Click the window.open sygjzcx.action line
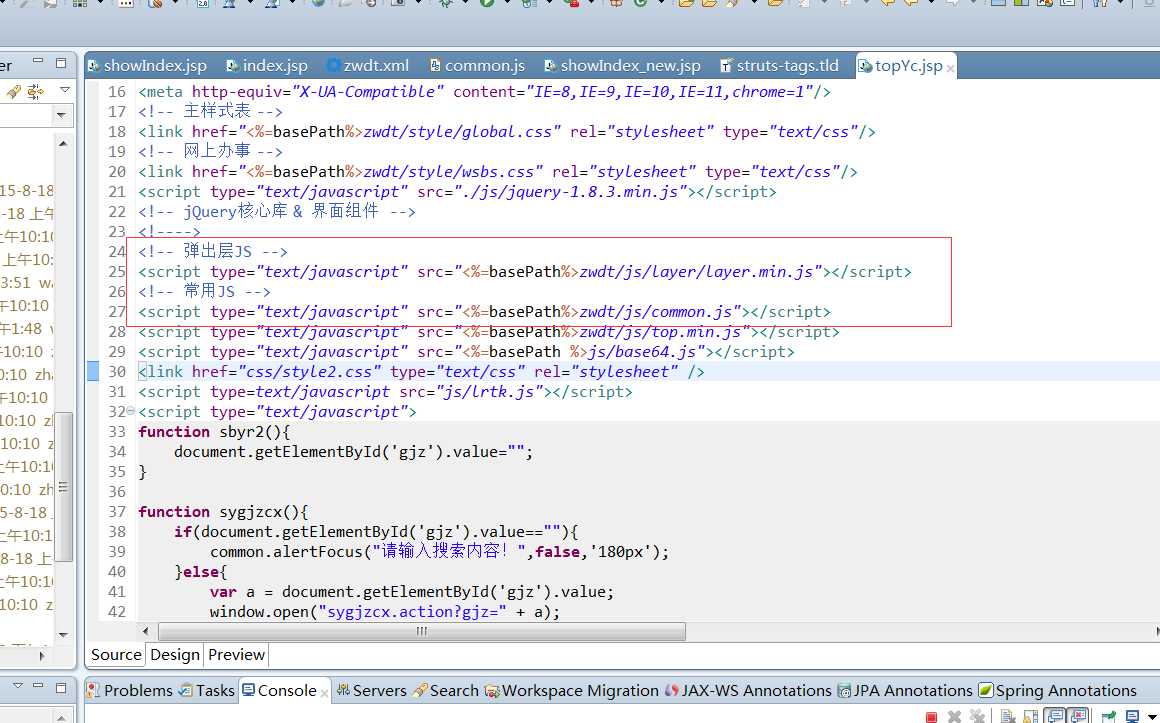This screenshot has height=723, width=1160. click(x=385, y=612)
